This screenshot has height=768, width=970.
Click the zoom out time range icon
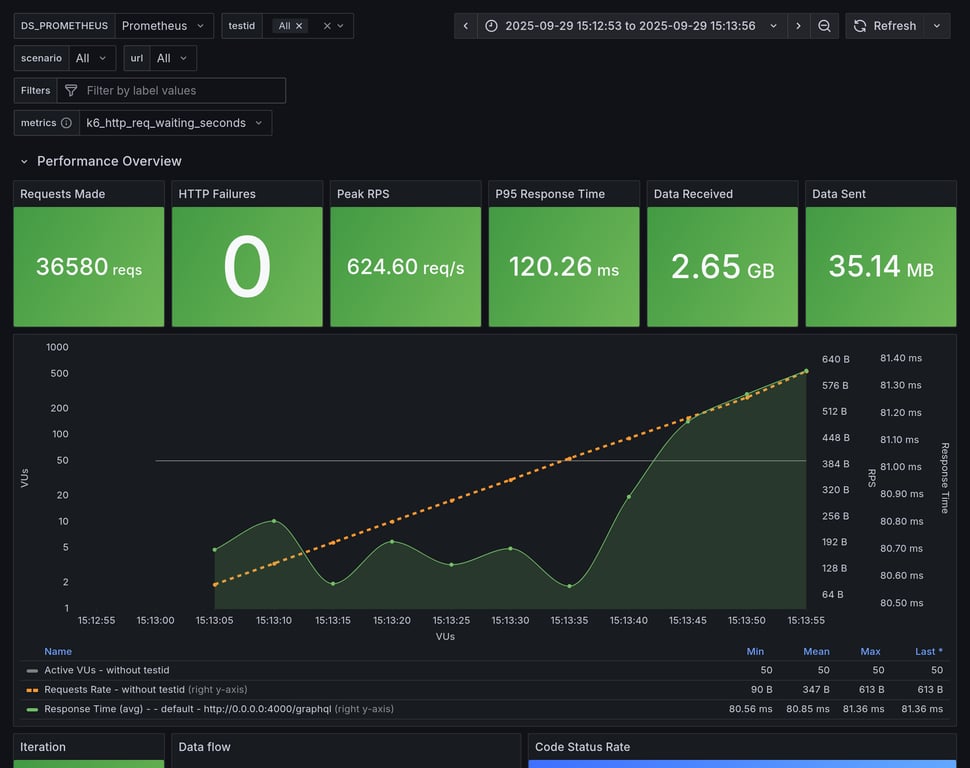click(x=824, y=26)
